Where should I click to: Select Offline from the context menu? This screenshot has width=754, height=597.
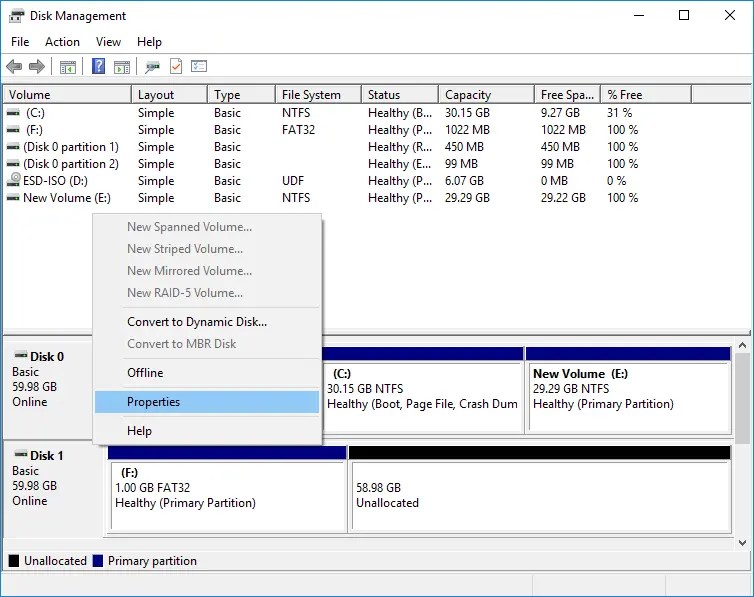(145, 373)
